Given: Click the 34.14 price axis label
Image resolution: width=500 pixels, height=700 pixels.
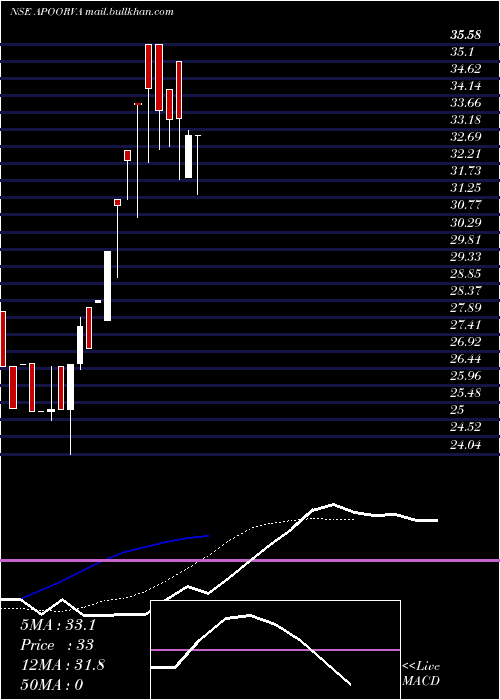Looking at the screenshot, I should [x=466, y=86].
